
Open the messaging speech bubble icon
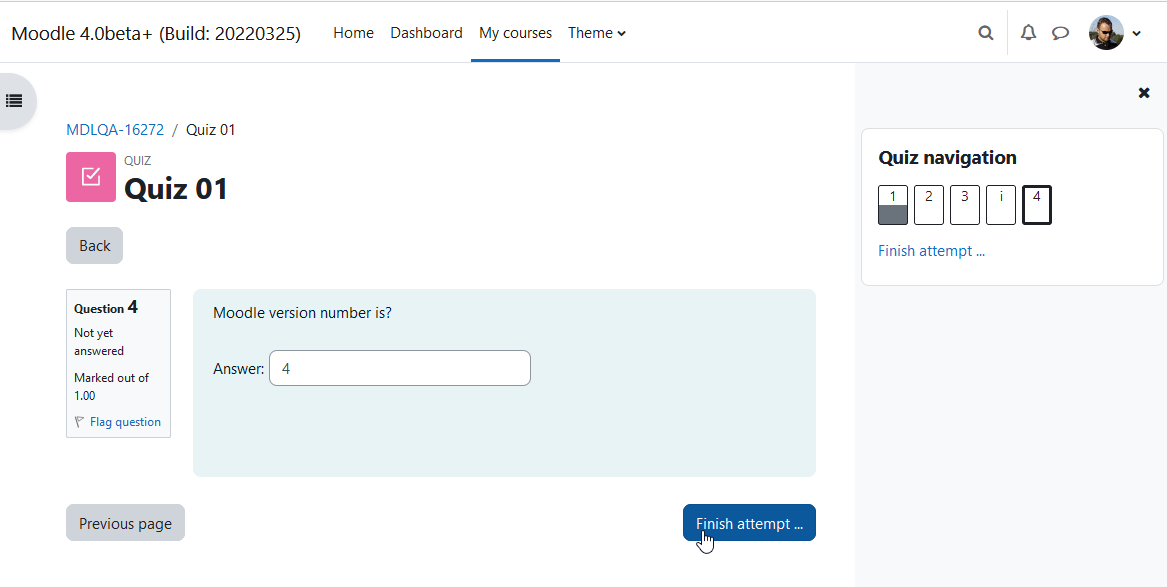click(1060, 33)
